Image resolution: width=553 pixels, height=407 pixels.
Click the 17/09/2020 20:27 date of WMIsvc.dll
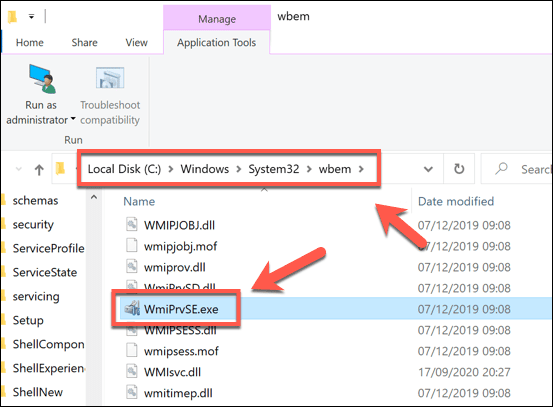(464, 372)
